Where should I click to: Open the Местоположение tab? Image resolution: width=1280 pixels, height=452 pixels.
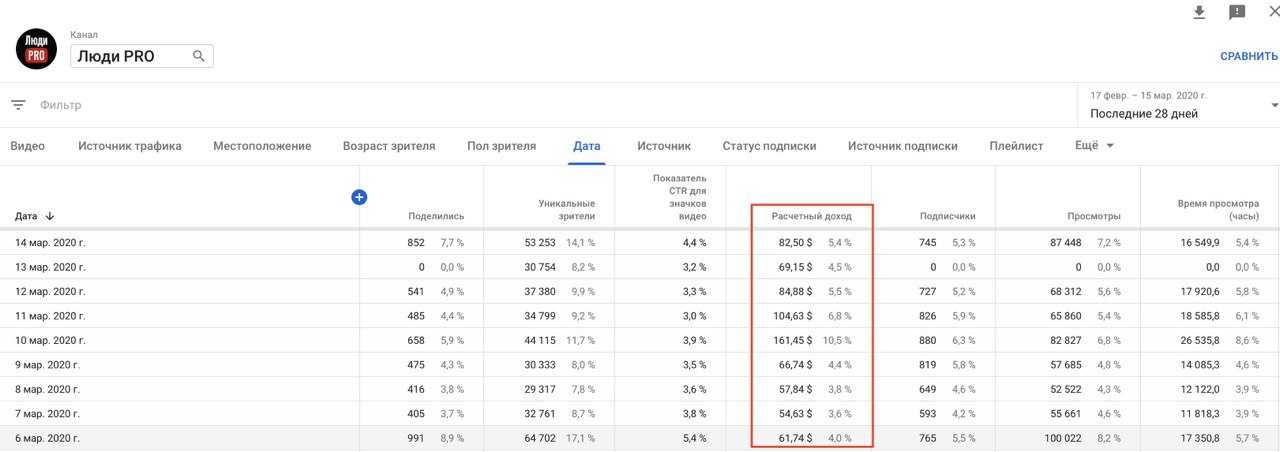pos(262,146)
